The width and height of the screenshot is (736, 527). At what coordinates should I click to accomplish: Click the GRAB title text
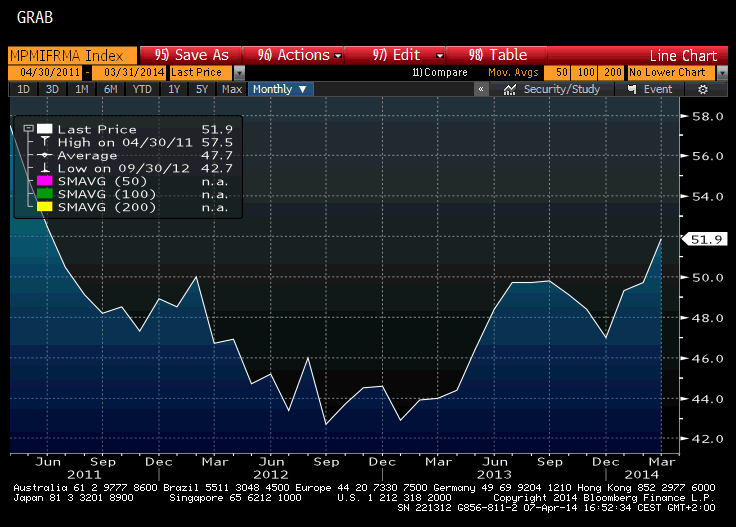35,17
